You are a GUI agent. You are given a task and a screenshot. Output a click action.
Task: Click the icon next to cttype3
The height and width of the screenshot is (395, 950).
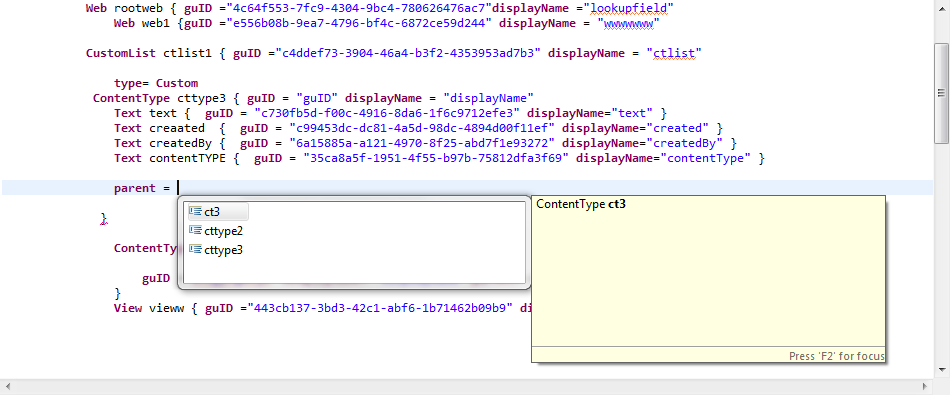[x=195, y=249]
